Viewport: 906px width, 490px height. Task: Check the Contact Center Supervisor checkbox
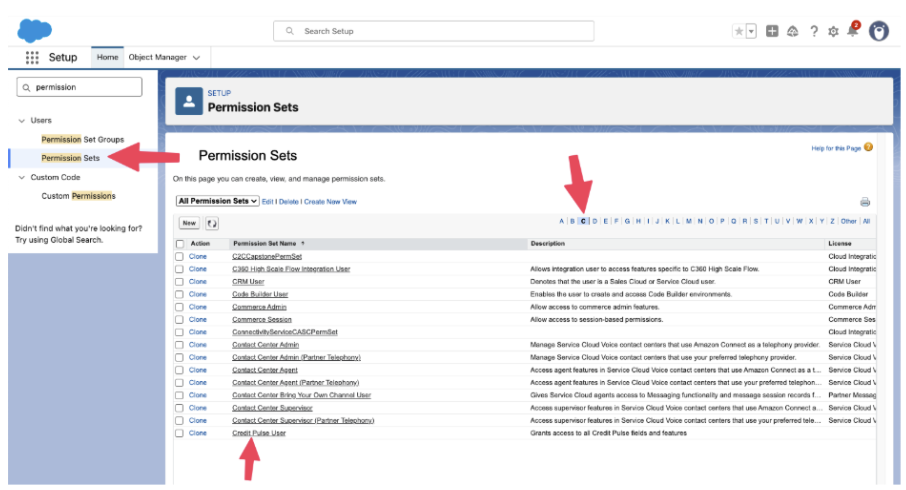click(180, 408)
